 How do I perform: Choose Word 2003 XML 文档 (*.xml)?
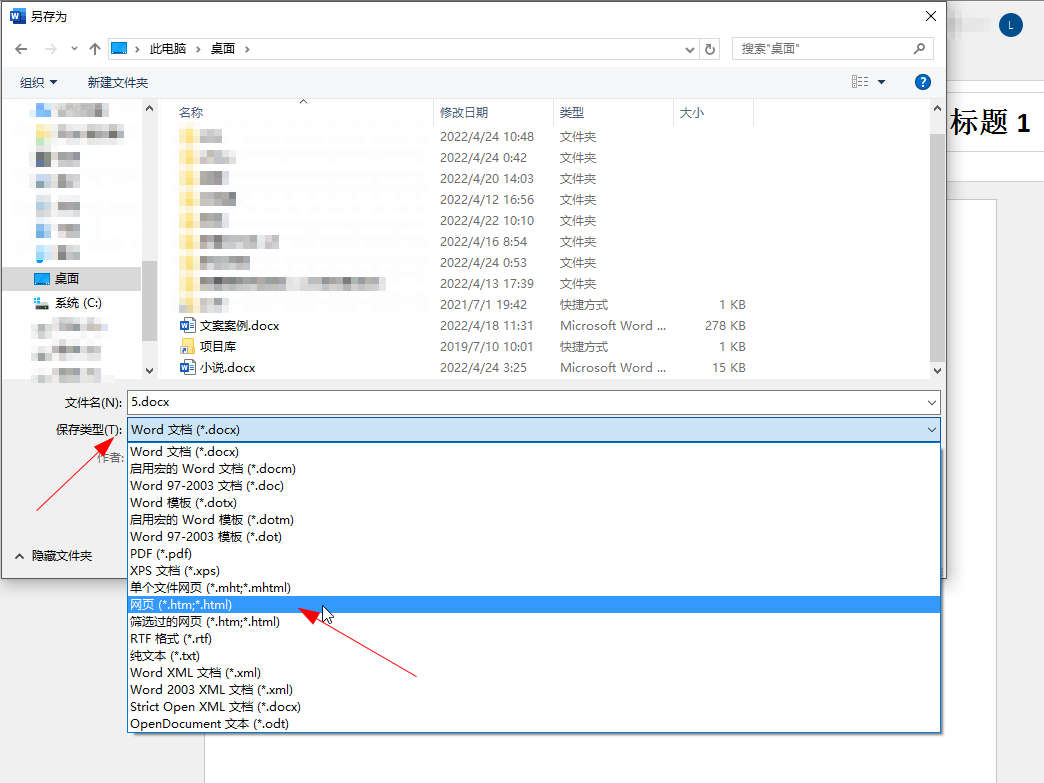534,690
